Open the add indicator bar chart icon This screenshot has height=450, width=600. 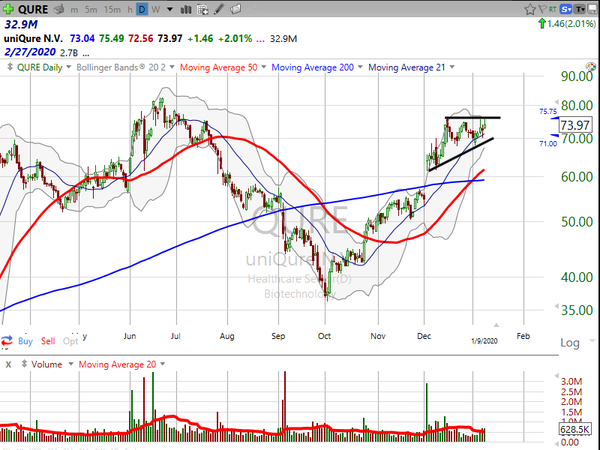(x=186, y=9)
